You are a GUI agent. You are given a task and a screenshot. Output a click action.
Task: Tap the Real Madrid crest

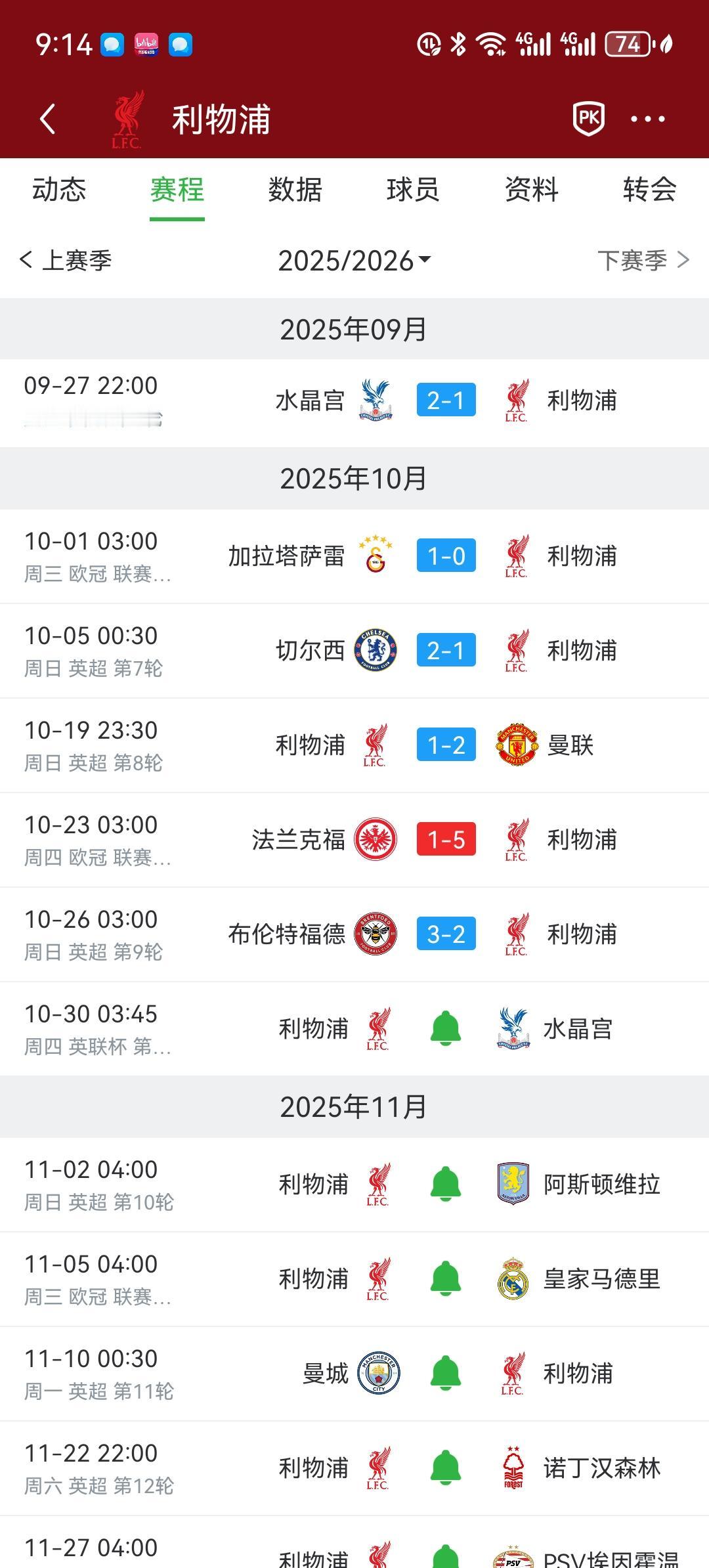513,1278
